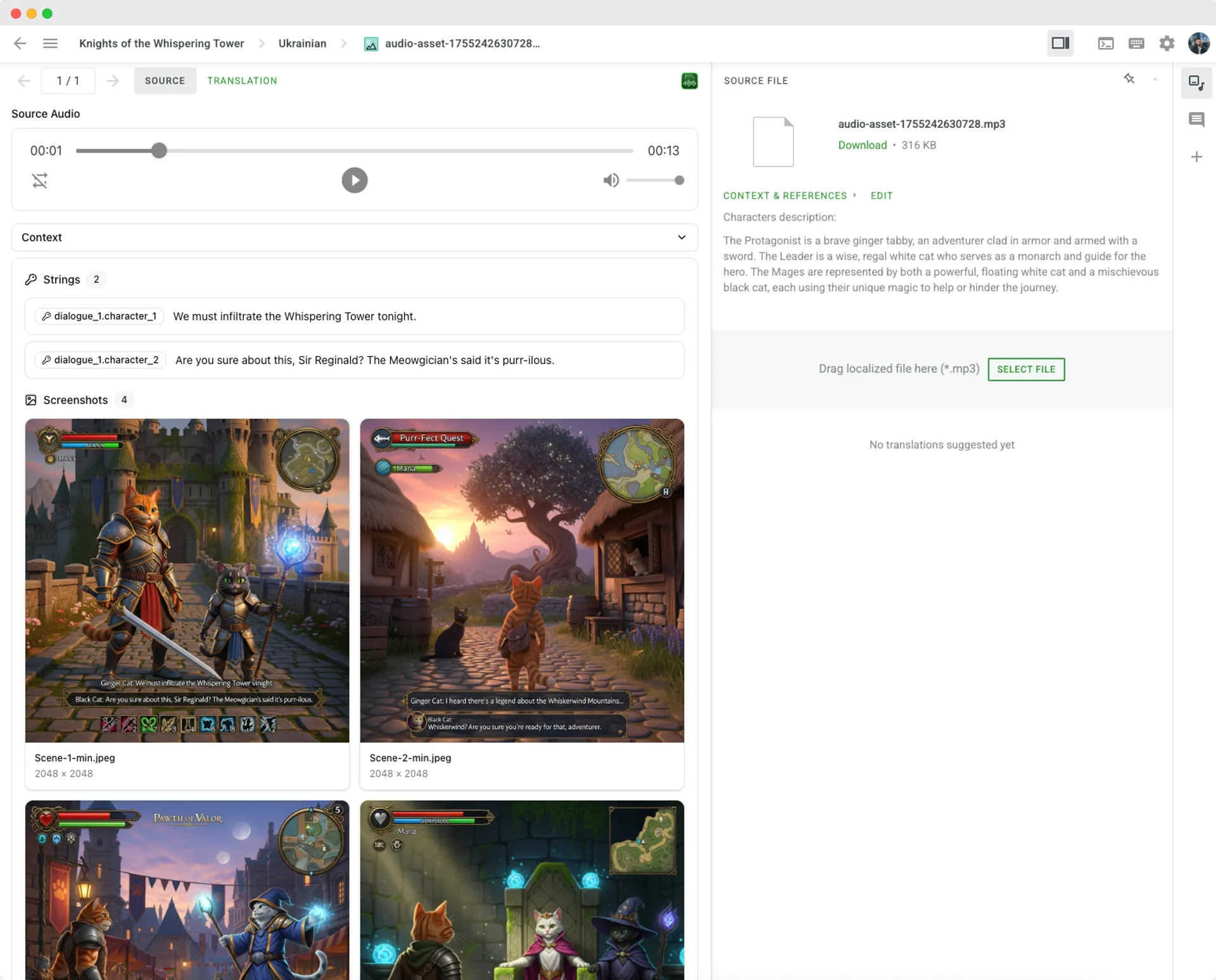The image size is (1216, 980).
Task: Click the SOURCE FILE panel heading
Action: [756, 80]
